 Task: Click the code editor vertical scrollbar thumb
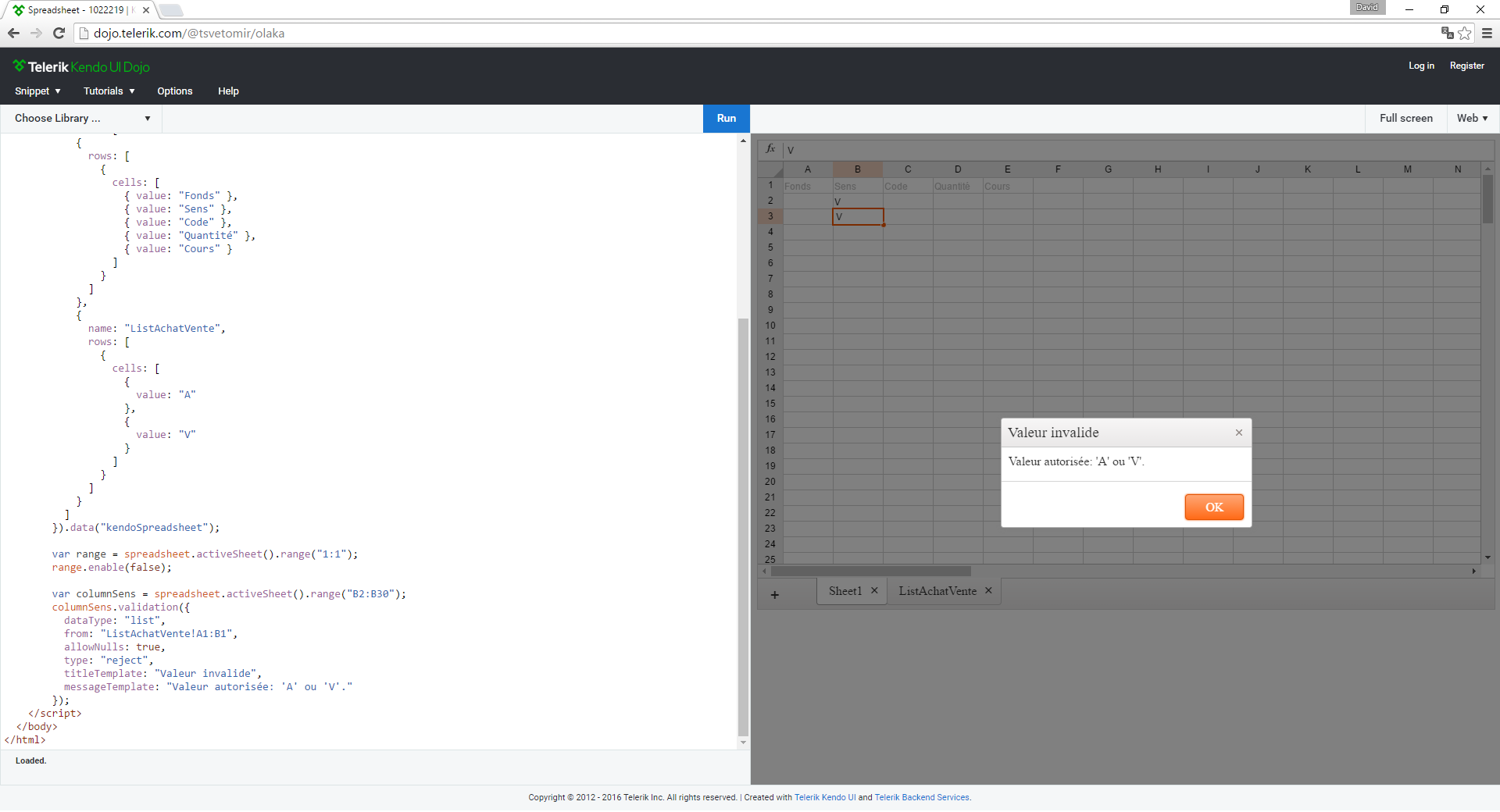point(743,527)
